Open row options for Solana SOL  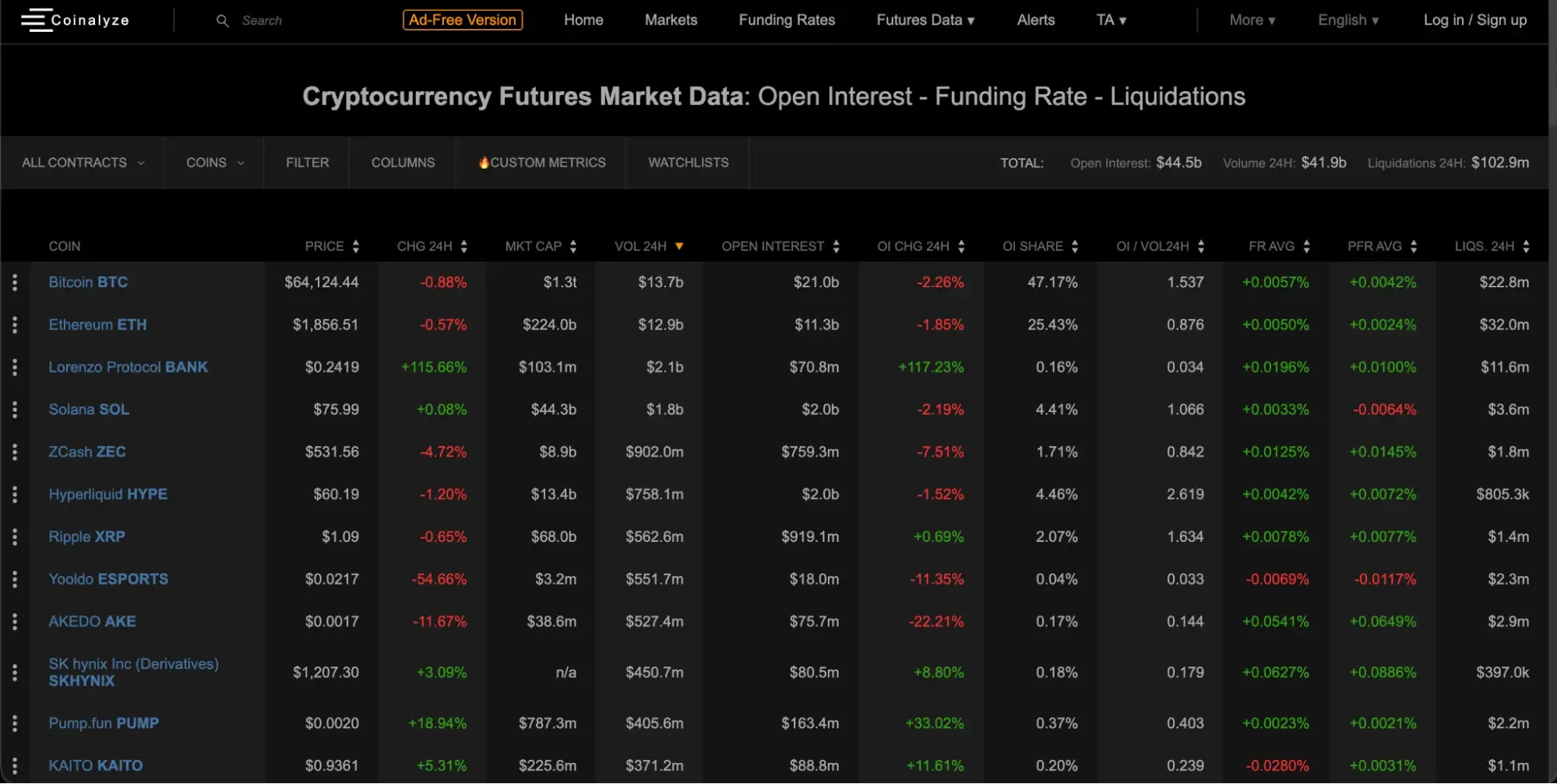[x=15, y=410]
